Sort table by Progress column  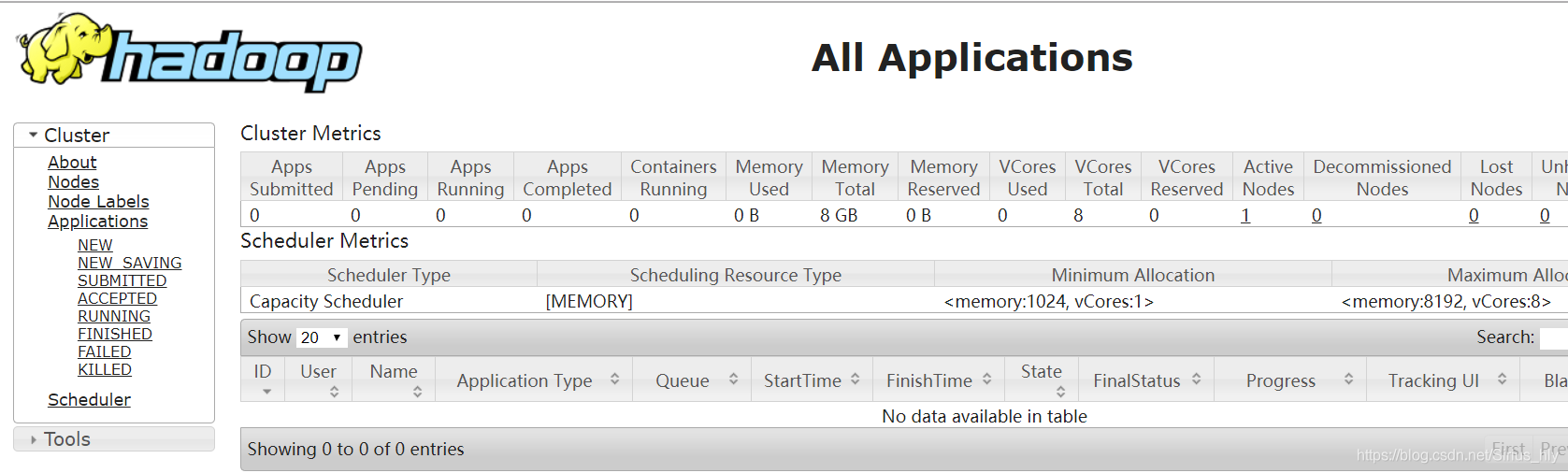click(1290, 379)
